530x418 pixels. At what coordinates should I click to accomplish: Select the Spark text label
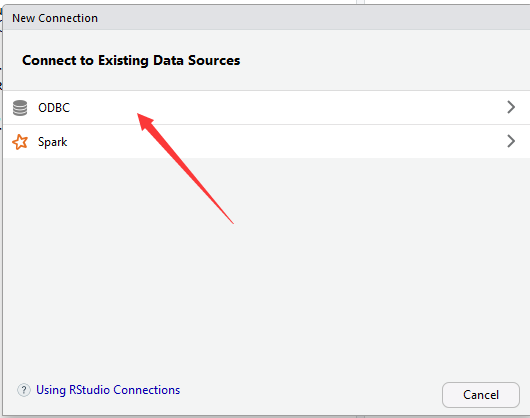click(52, 142)
